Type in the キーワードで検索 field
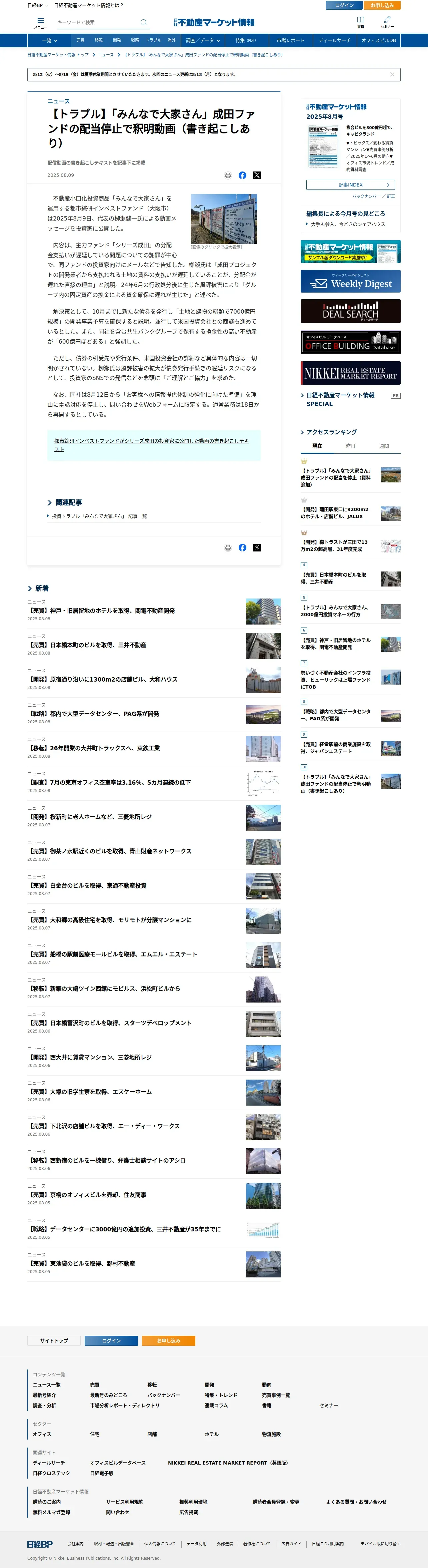The image size is (428, 1568). [97, 23]
